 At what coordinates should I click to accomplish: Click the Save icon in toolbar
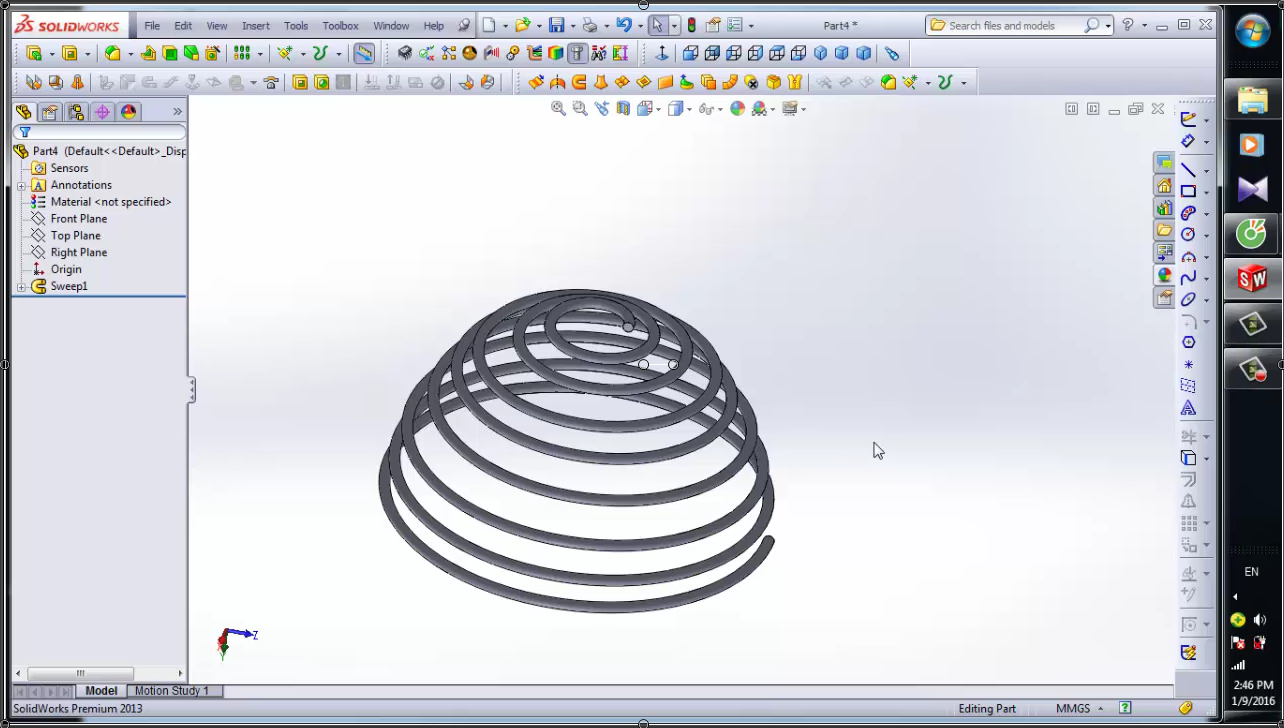(x=557, y=25)
